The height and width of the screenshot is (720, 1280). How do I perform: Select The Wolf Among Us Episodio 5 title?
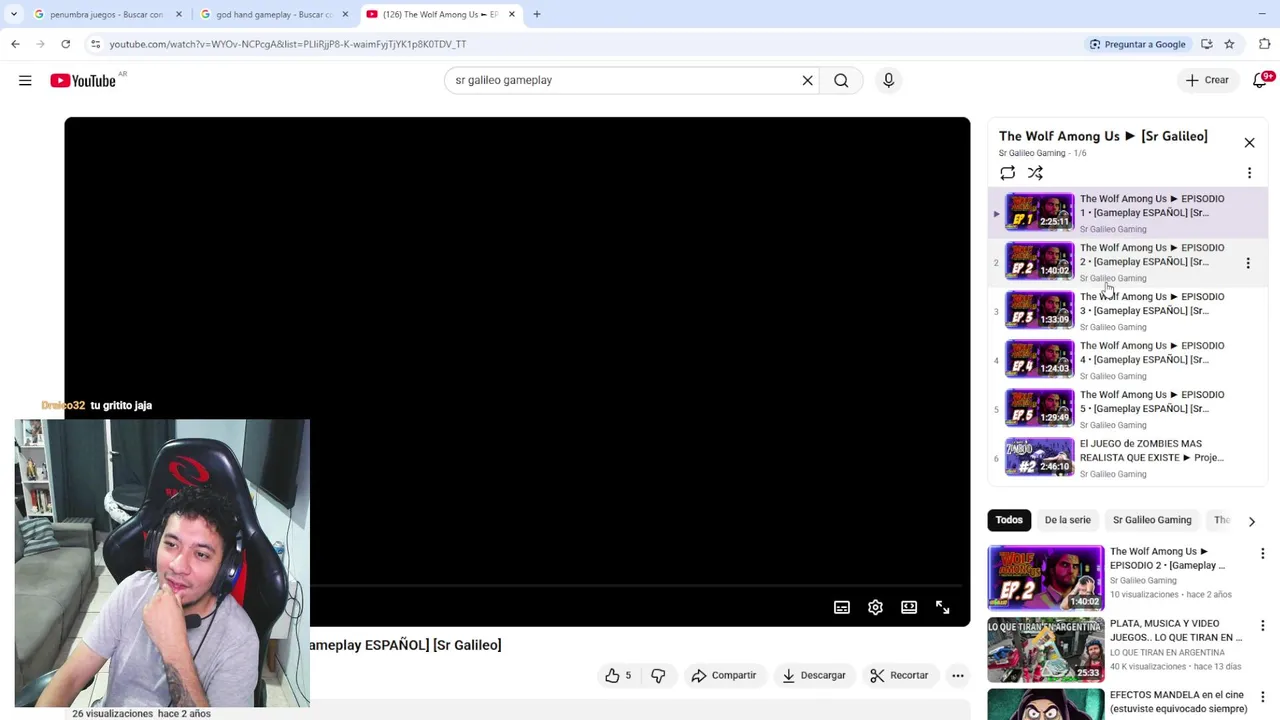click(x=1152, y=402)
